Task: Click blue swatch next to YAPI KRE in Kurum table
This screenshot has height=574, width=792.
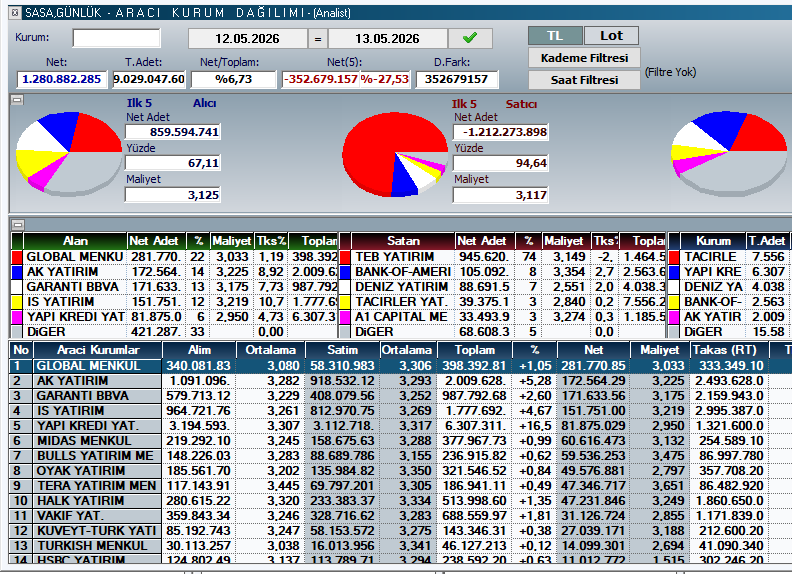Action: (x=674, y=272)
